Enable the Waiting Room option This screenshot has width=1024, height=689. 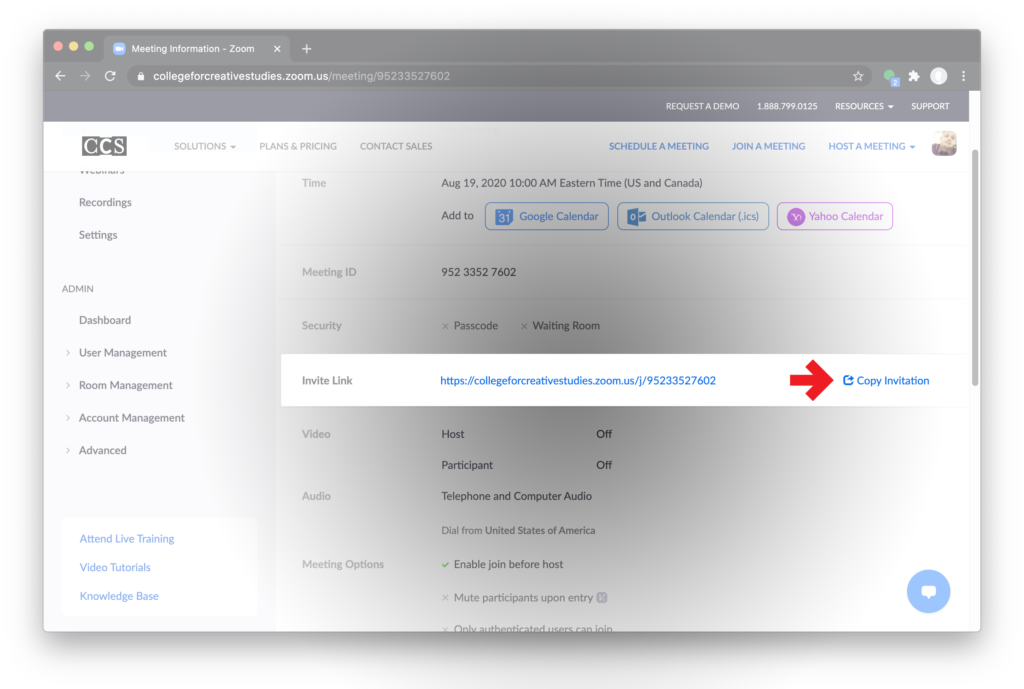pos(524,325)
